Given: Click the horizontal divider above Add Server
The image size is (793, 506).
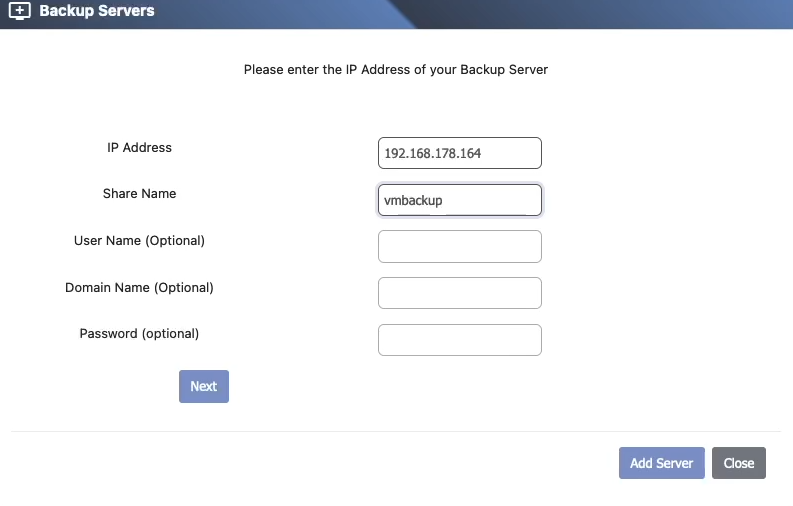Looking at the screenshot, I should point(396,431).
